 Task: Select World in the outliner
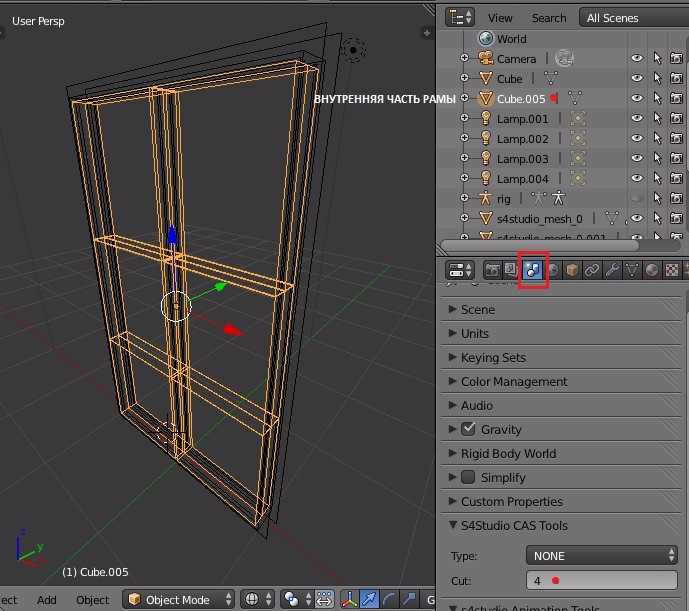[x=511, y=39]
